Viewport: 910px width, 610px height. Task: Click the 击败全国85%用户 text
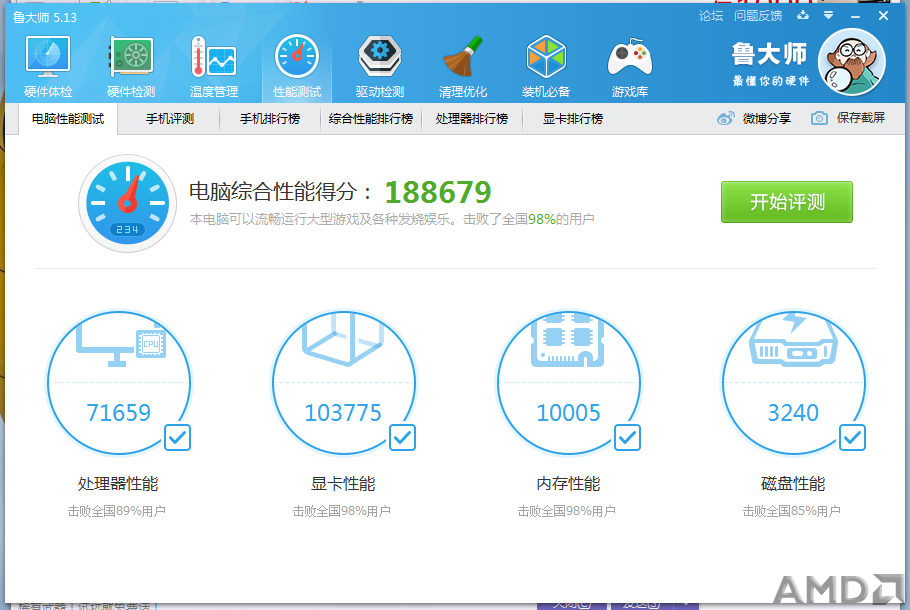[792, 511]
